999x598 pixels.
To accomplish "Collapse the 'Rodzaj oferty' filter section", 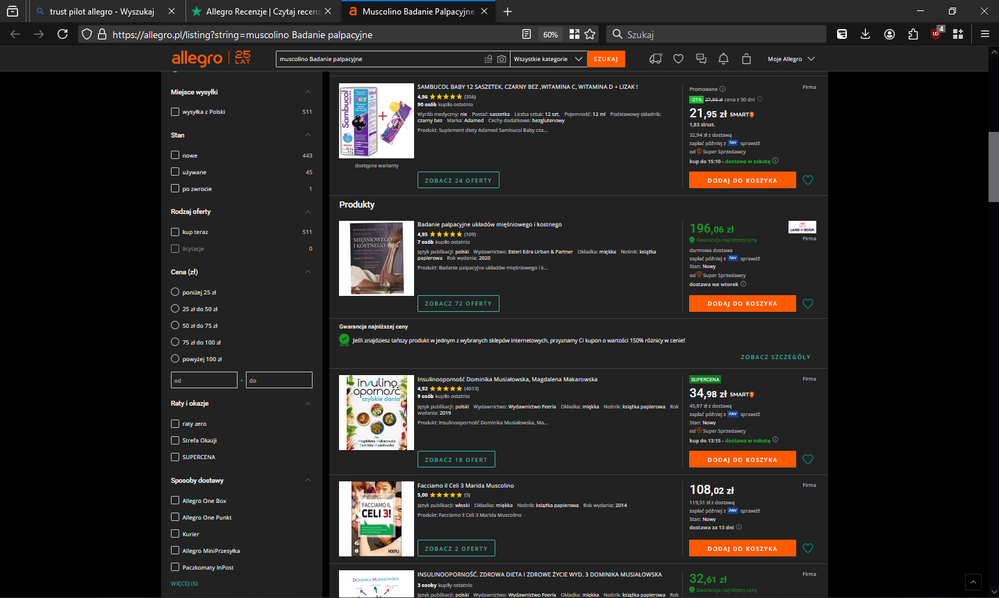I will (308, 211).
